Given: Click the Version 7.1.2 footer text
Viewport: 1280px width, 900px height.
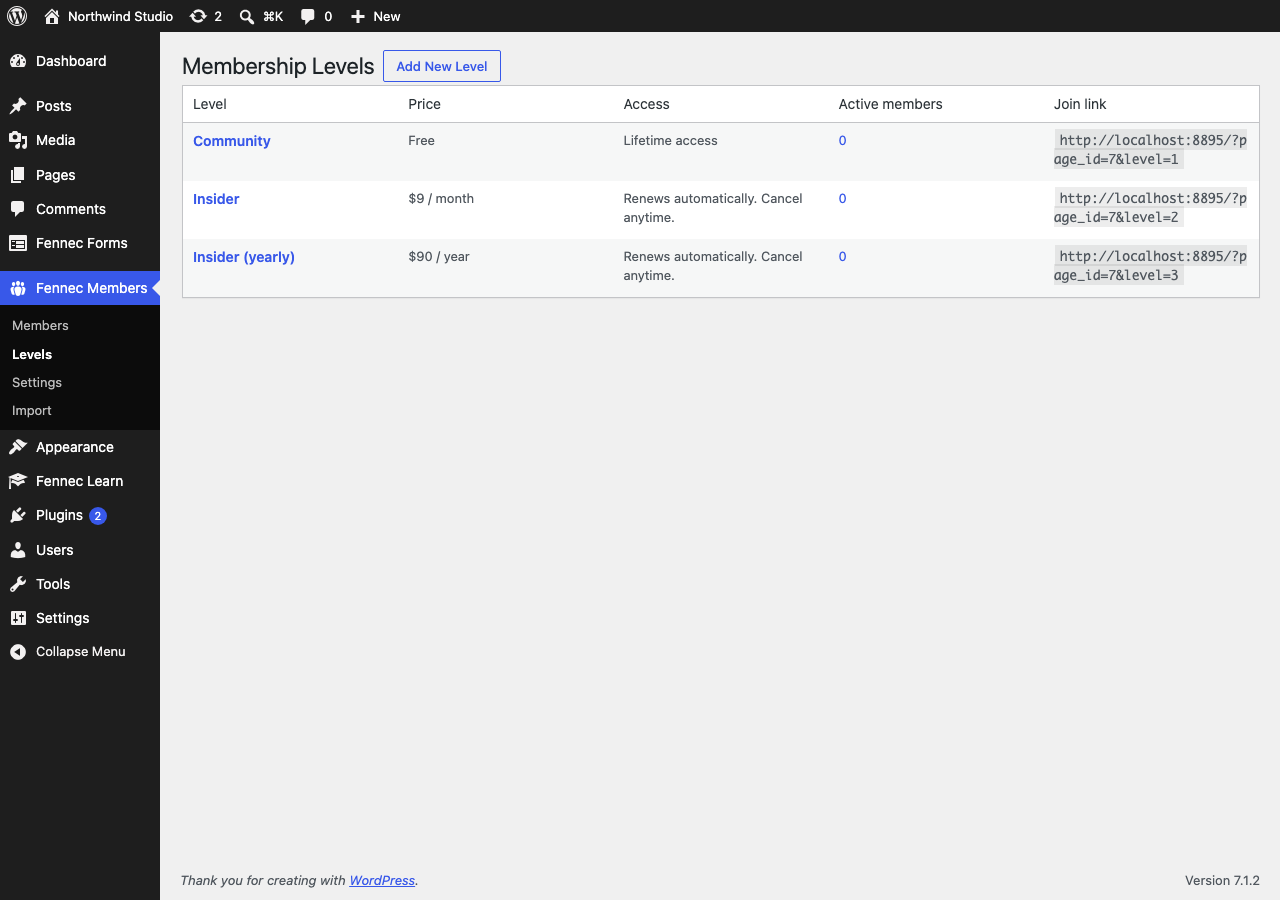Looking at the screenshot, I should pyautogui.click(x=1222, y=881).
